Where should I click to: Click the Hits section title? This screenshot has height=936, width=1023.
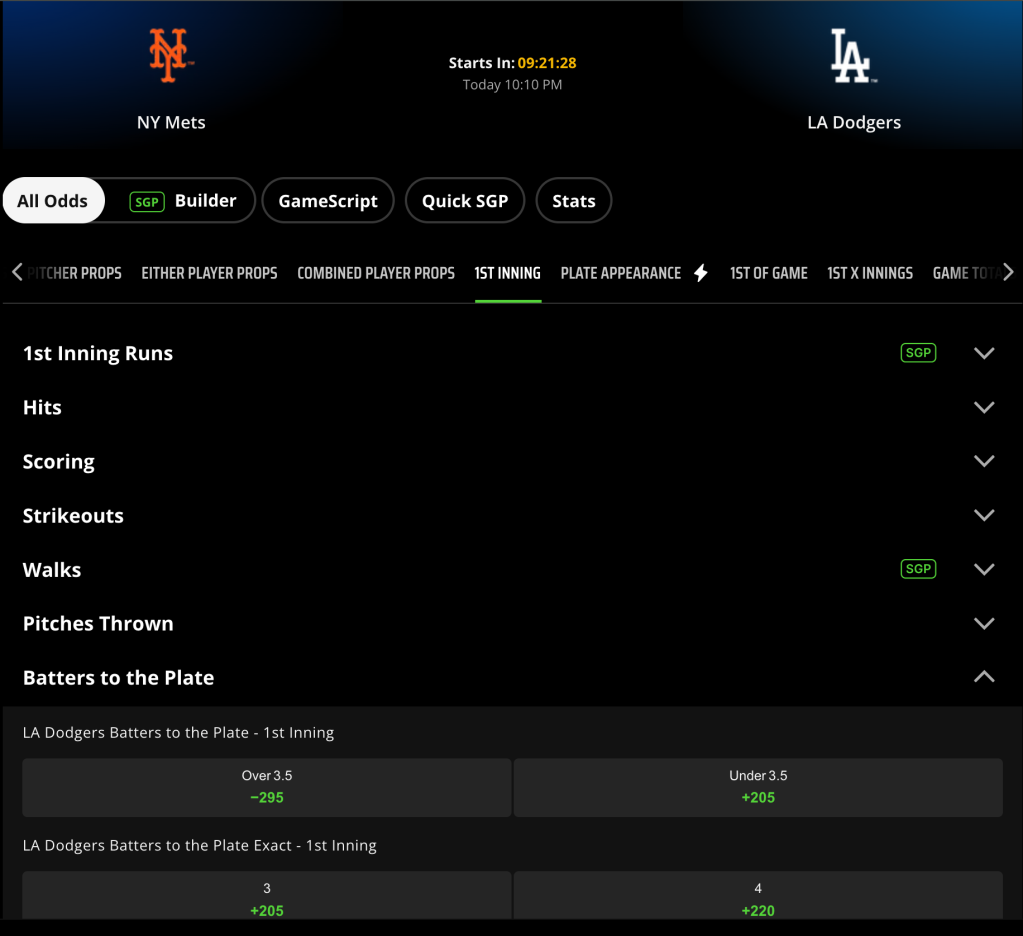coord(42,408)
